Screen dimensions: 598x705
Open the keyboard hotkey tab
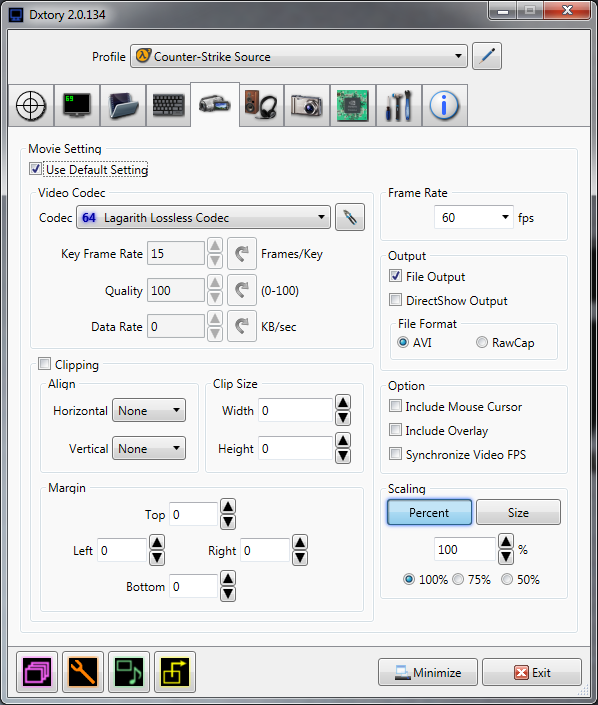tap(169, 106)
